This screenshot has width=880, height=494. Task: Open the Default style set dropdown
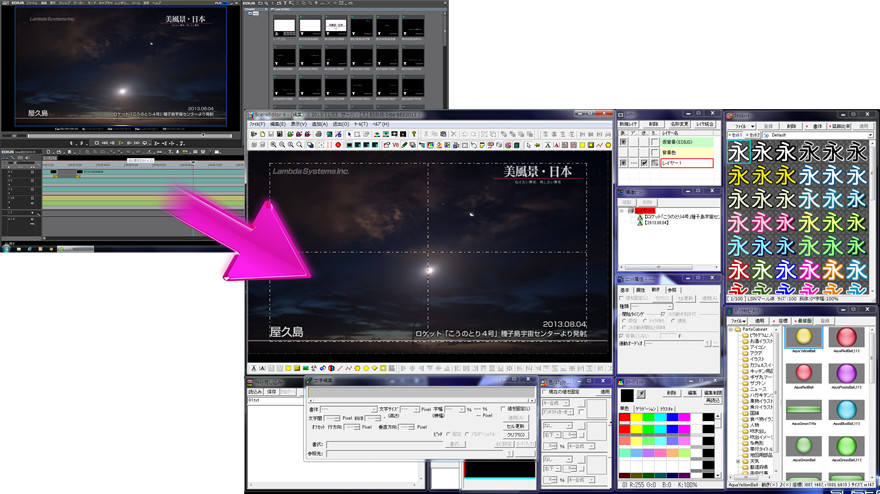click(x=818, y=135)
